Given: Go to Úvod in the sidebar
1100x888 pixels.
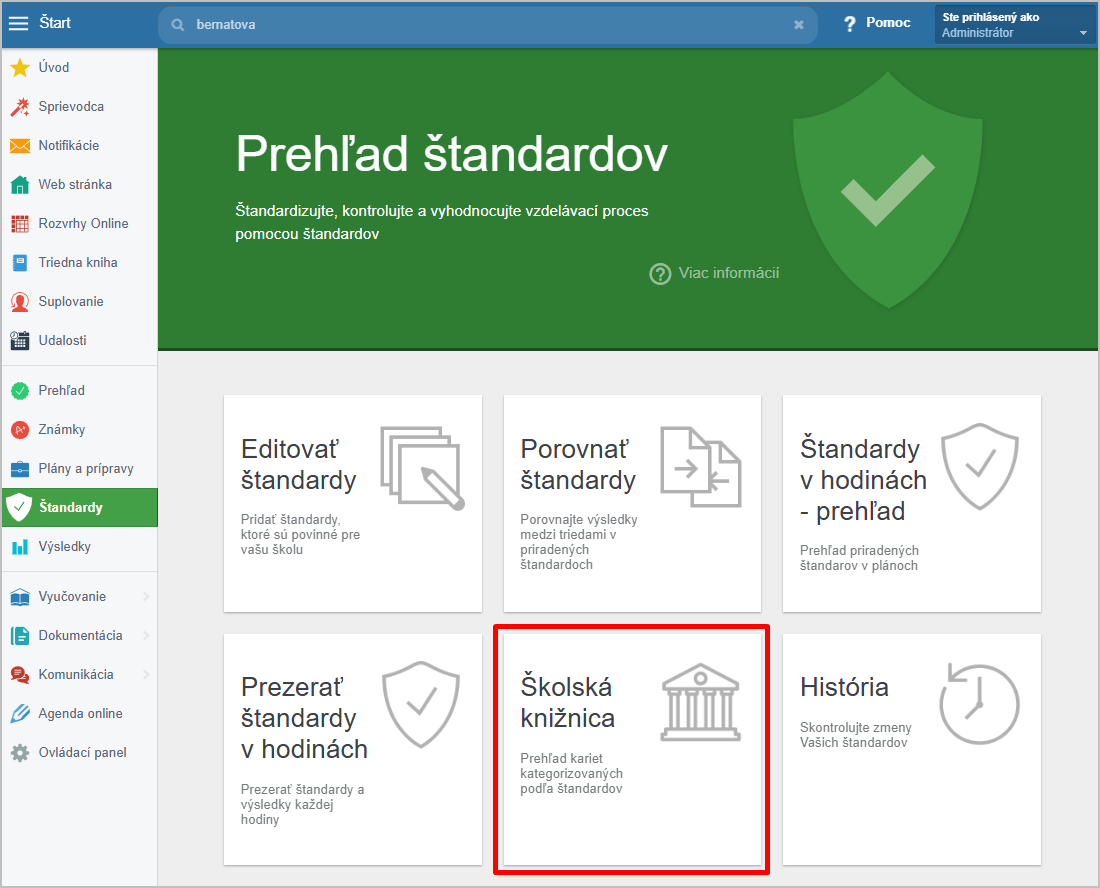Looking at the screenshot, I should [79, 67].
